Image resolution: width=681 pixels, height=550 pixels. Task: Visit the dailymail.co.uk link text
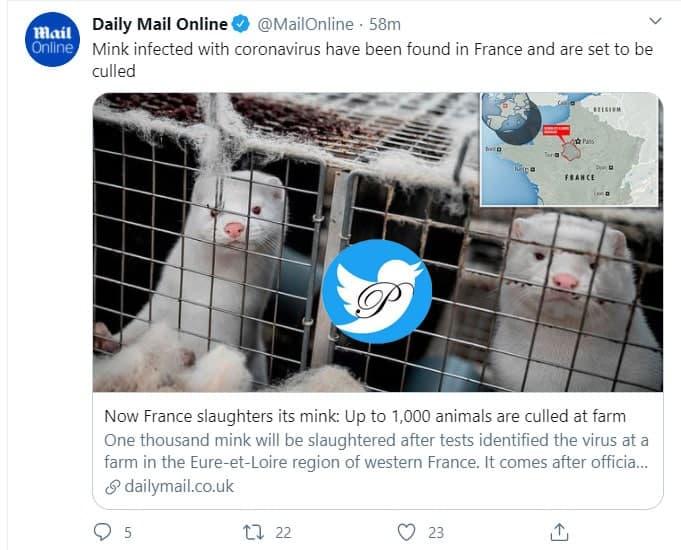point(176,486)
